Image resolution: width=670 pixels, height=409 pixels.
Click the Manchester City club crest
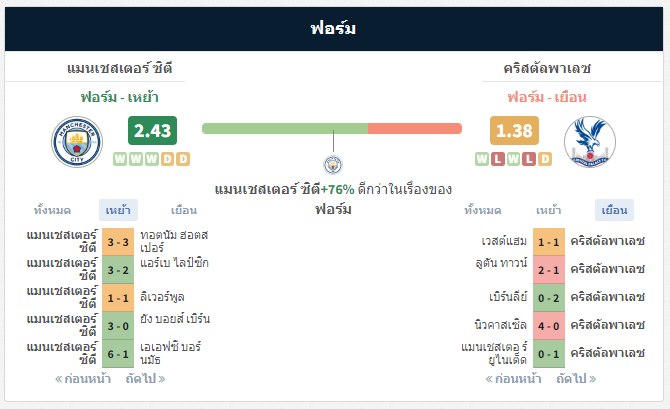77,142
